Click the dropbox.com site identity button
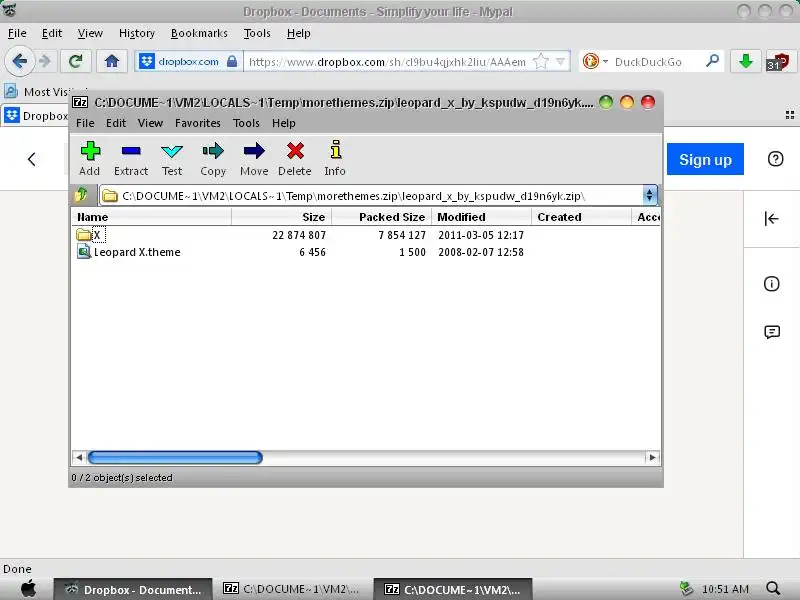This screenshot has height=600, width=800. [189, 62]
